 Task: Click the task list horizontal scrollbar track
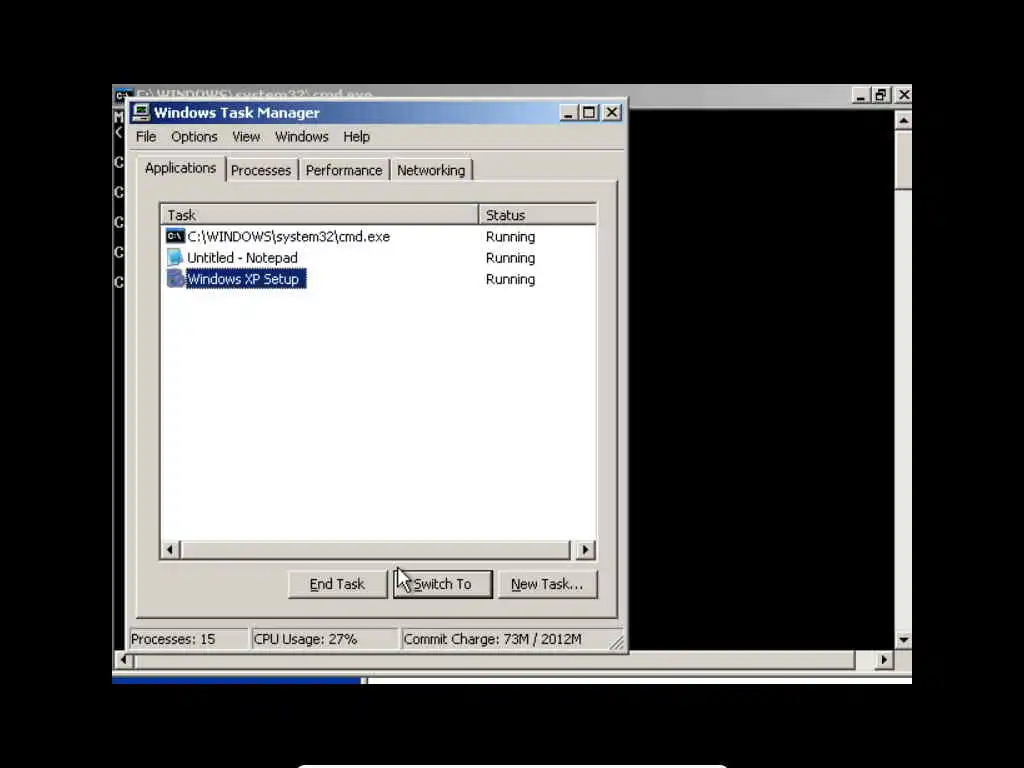pyautogui.click(x=376, y=550)
